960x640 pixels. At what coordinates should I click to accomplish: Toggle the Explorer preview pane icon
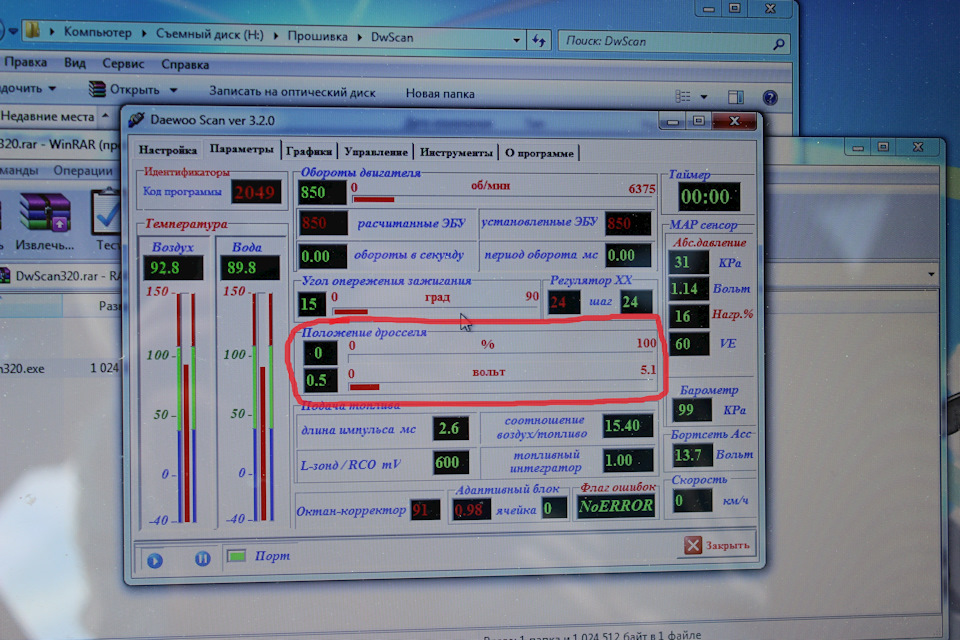736,97
